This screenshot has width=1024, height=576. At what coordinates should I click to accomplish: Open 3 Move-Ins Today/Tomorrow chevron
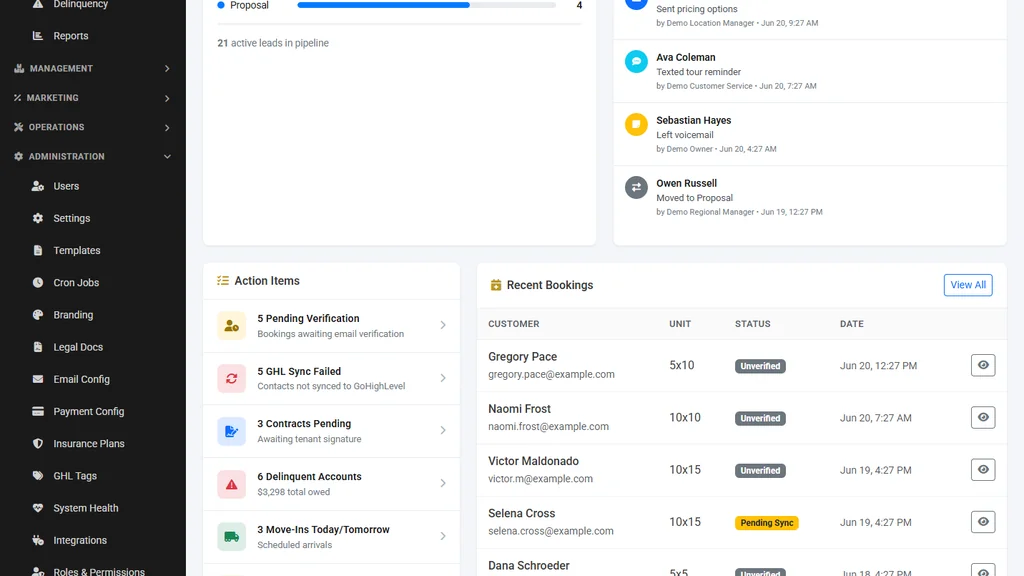pos(443,536)
